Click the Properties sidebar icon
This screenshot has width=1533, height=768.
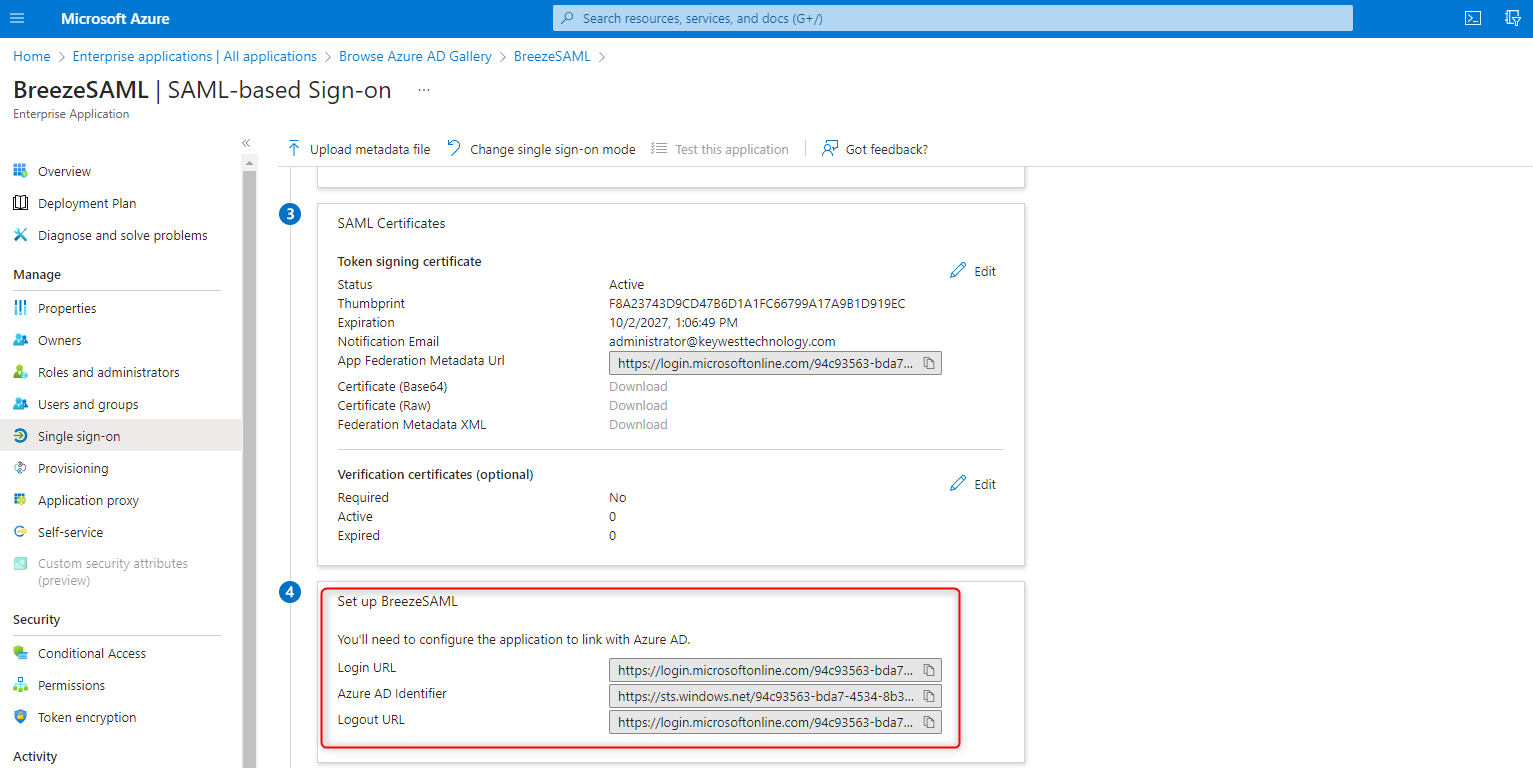tap(20, 308)
